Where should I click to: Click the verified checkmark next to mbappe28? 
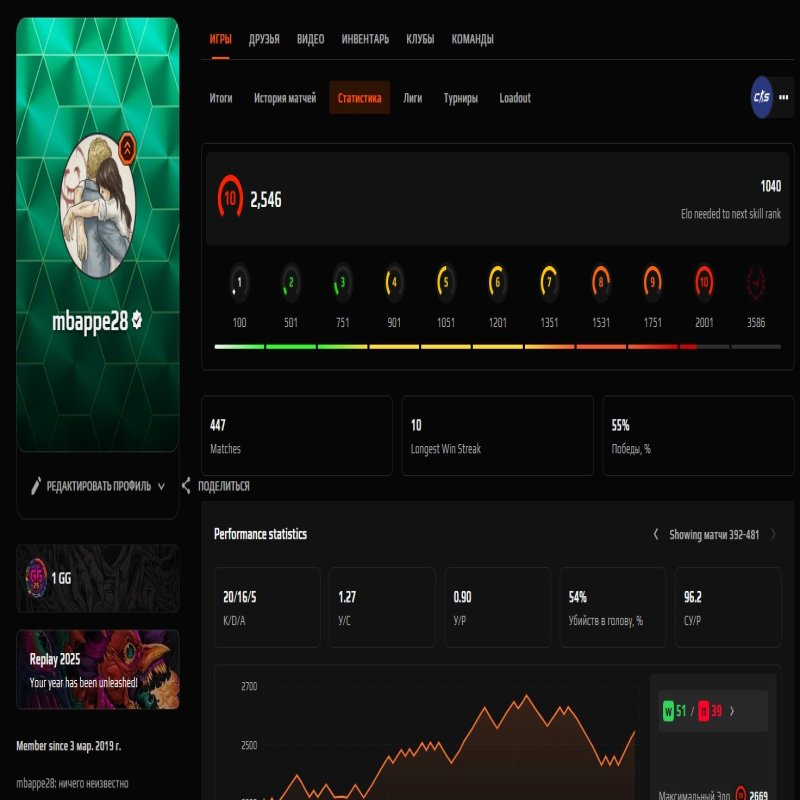pos(137,321)
